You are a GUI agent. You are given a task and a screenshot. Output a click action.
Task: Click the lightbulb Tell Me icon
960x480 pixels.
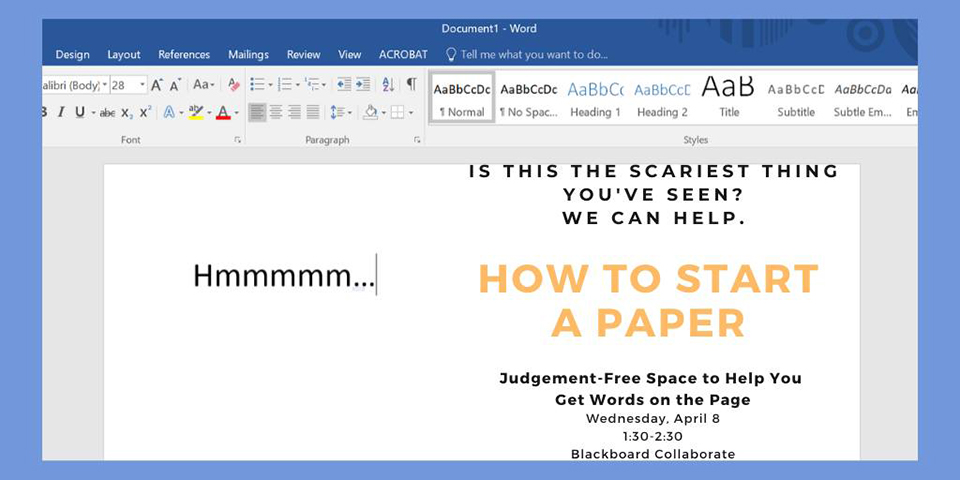tap(451, 54)
